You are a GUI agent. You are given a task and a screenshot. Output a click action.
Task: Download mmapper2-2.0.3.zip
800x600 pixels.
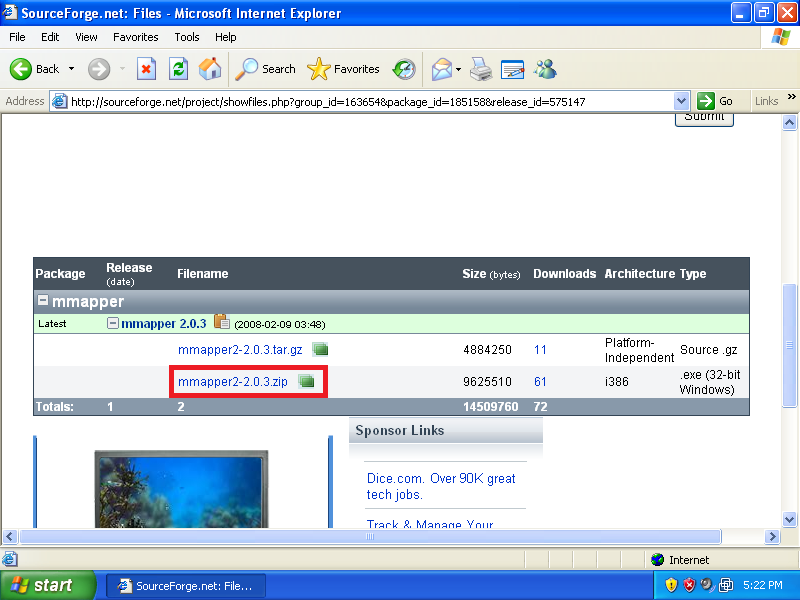point(233,381)
